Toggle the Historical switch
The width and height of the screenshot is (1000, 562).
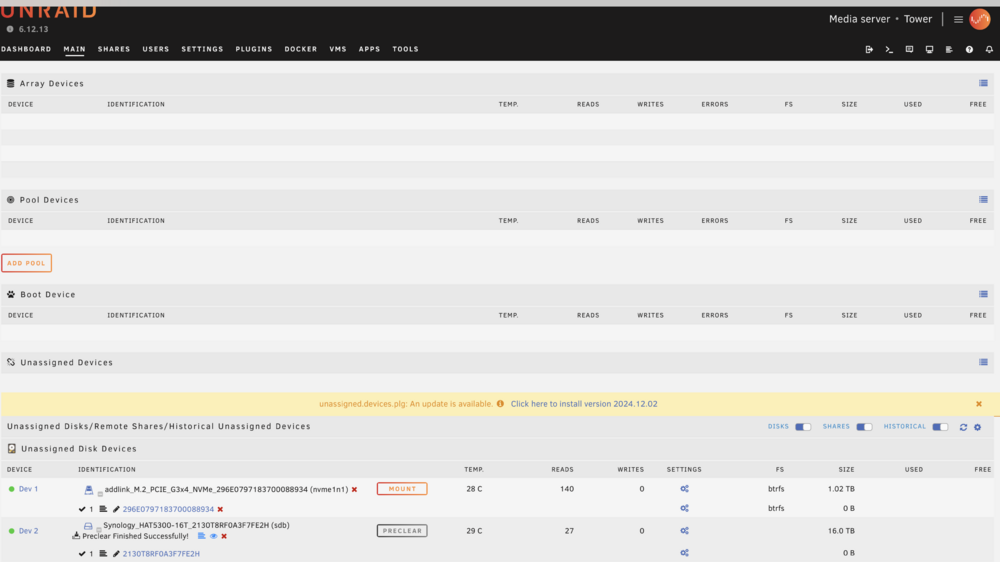coord(940,427)
